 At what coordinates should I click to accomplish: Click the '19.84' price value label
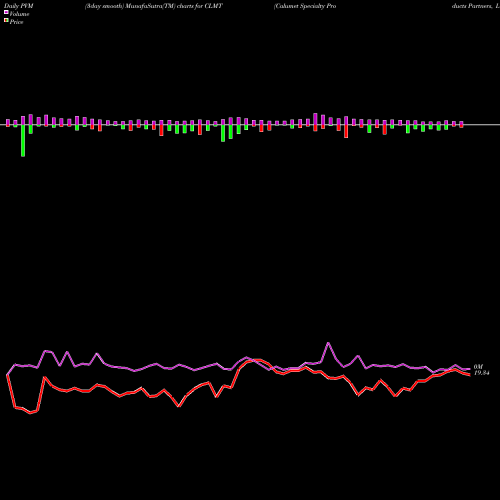coord(482,373)
